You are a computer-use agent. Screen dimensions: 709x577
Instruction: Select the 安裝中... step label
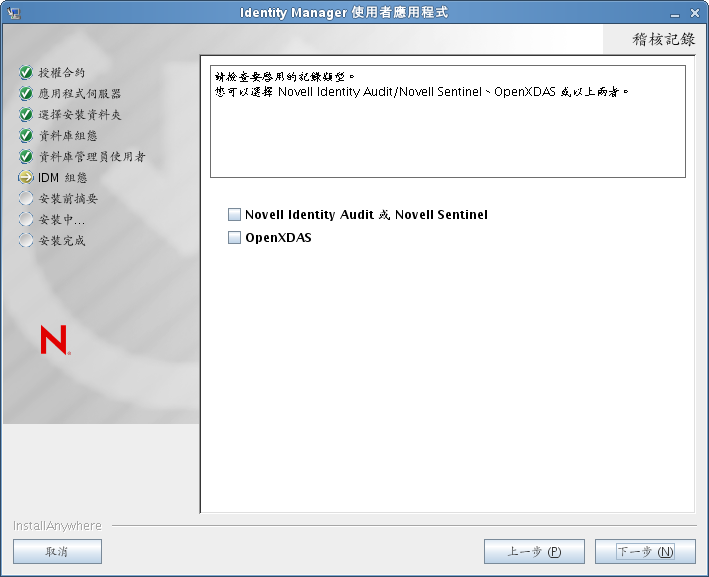click(x=61, y=220)
